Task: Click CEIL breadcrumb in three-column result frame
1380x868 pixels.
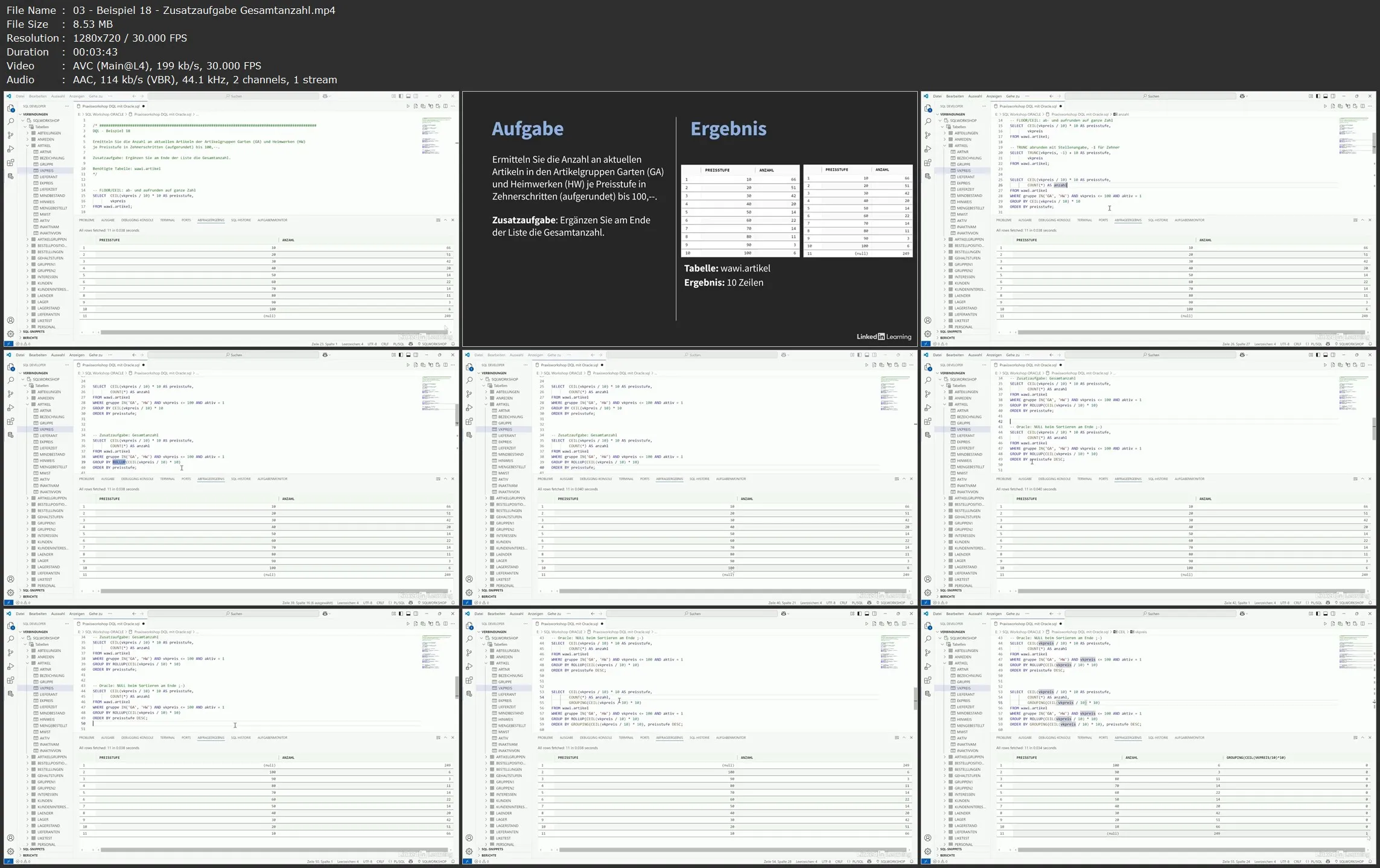Action: [x=1119, y=632]
